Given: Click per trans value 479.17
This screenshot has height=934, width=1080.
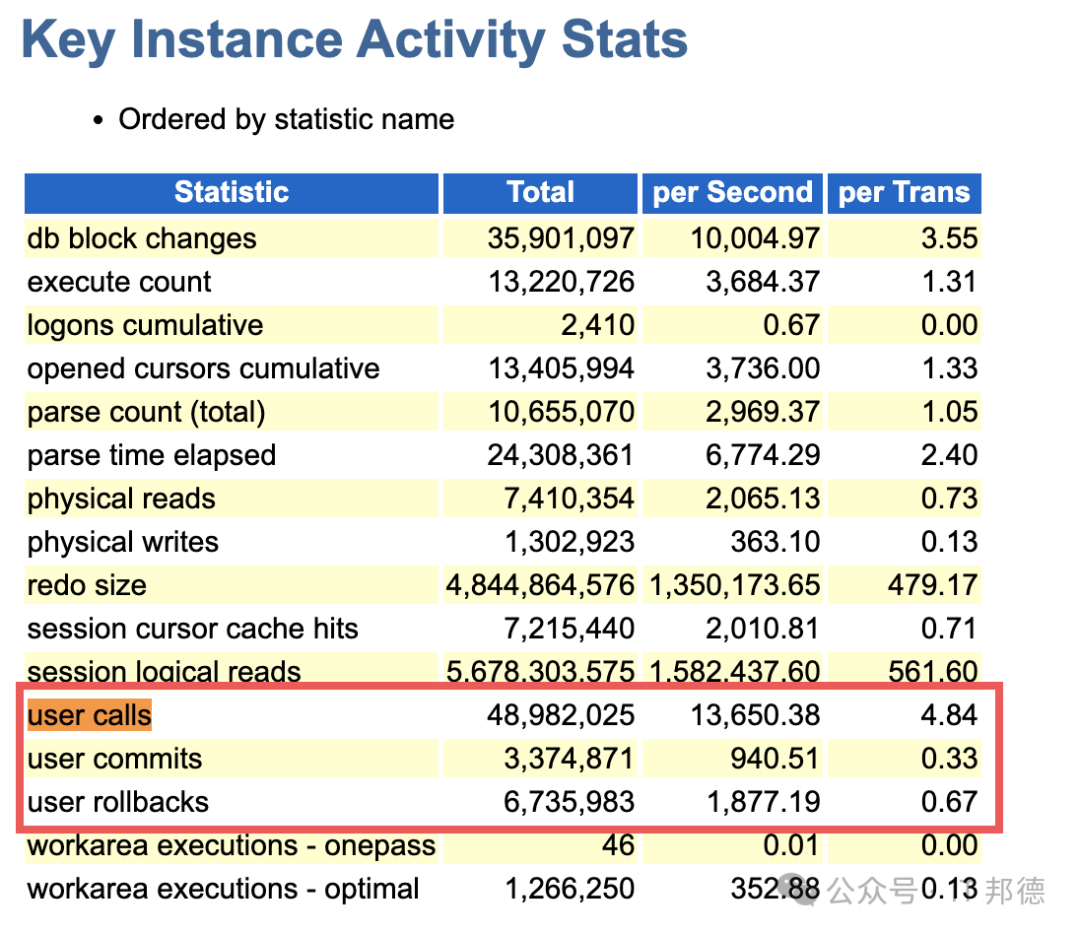Looking at the screenshot, I should (933, 586).
